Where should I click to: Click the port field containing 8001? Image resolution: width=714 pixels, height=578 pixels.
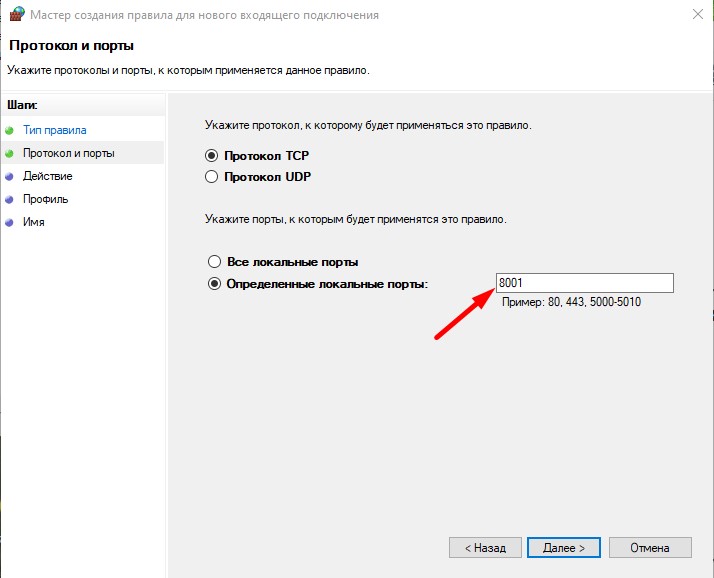(584, 283)
